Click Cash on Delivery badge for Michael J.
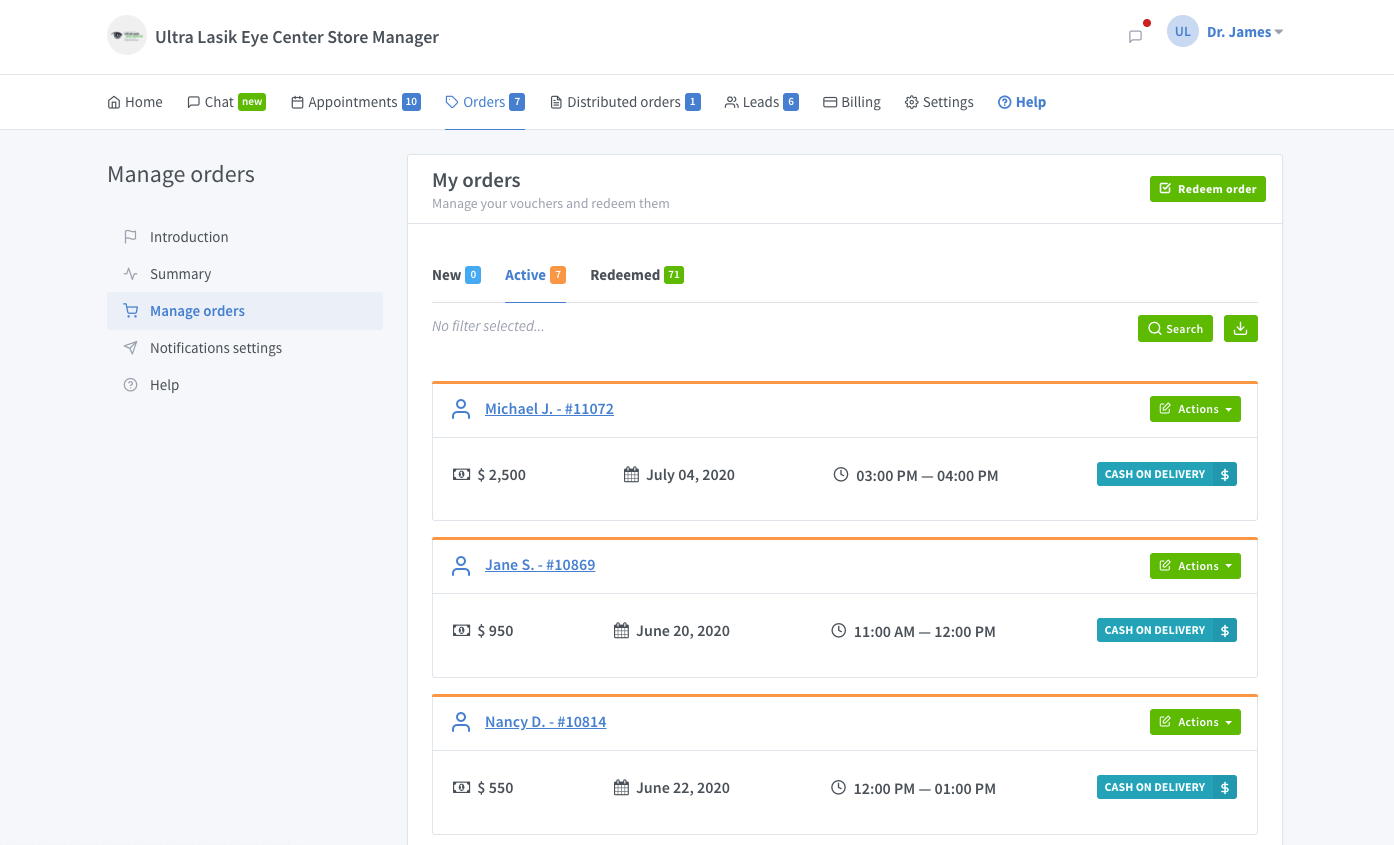1394x845 pixels. (1167, 474)
